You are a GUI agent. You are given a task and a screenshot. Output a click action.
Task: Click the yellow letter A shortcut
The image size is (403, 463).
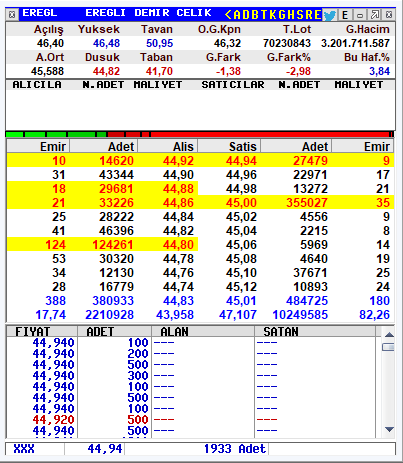pyautogui.click(x=237, y=15)
